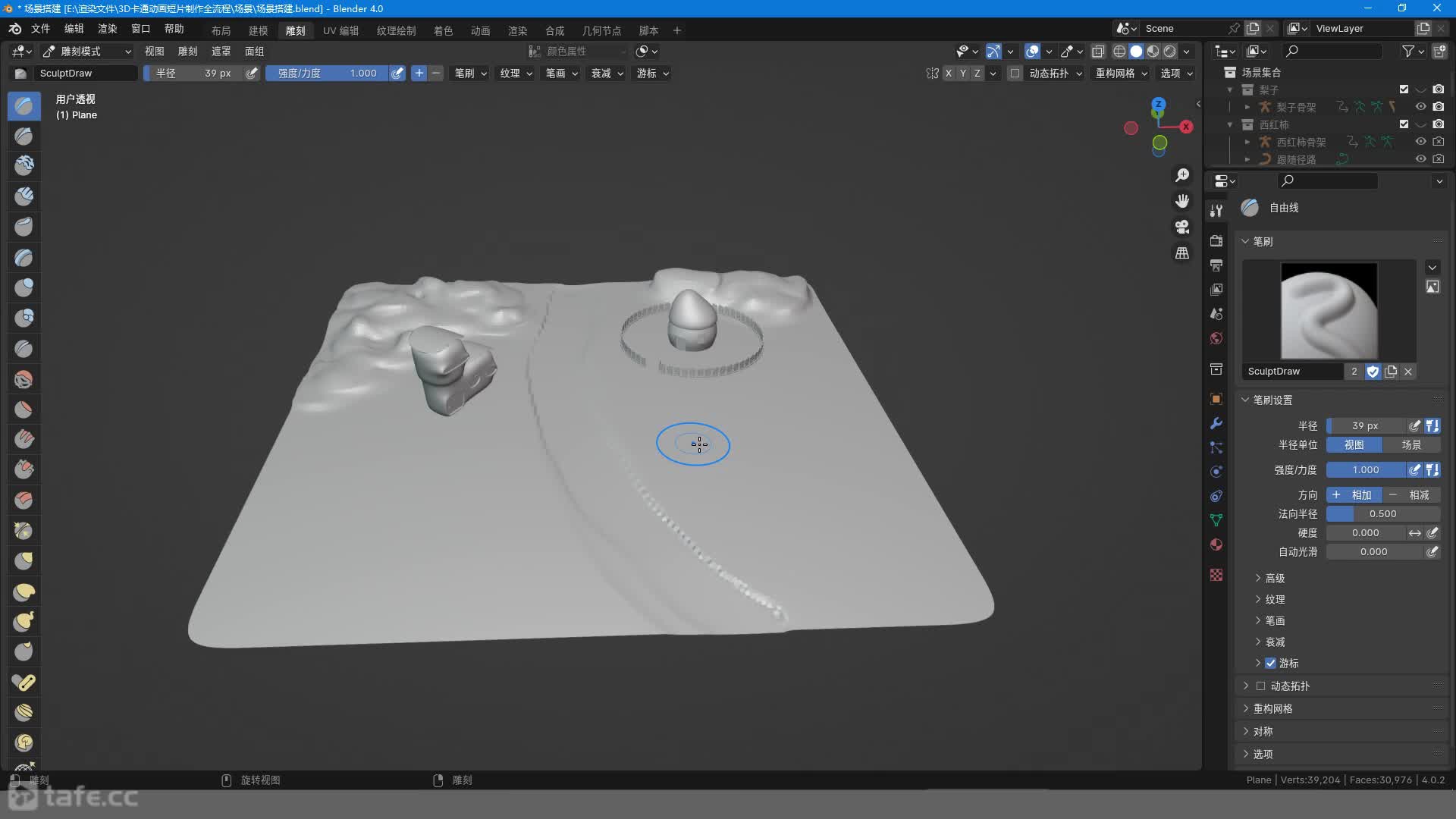Open the 文件 menu

click(x=40, y=29)
